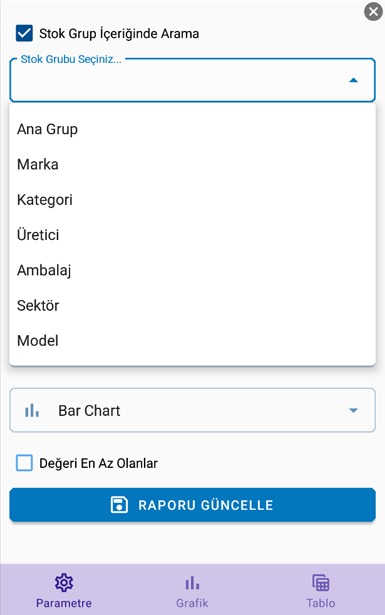
Task: Open the Bar Chart type selector
Action: pos(192,410)
